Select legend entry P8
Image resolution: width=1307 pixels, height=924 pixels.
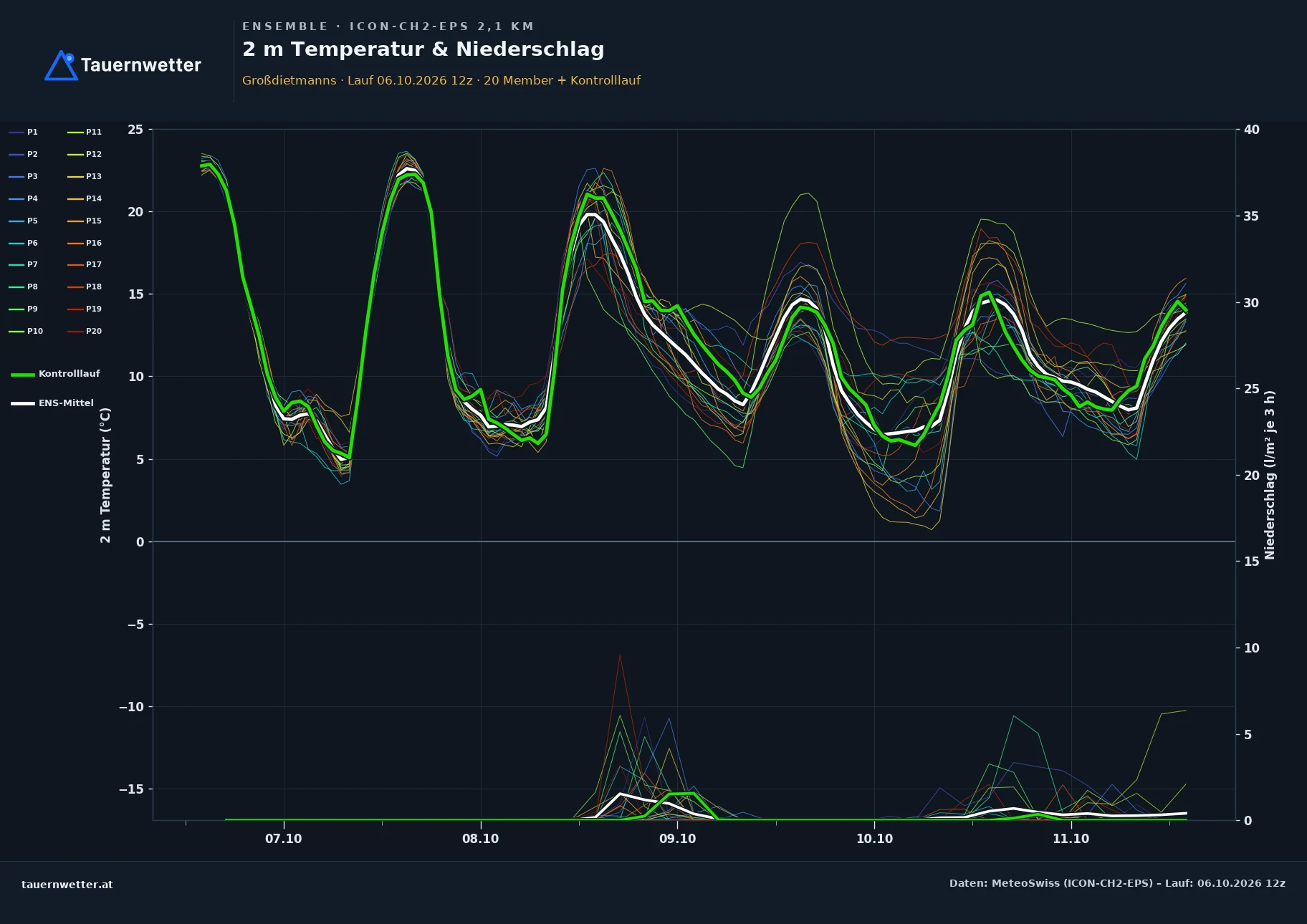[23, 287]
